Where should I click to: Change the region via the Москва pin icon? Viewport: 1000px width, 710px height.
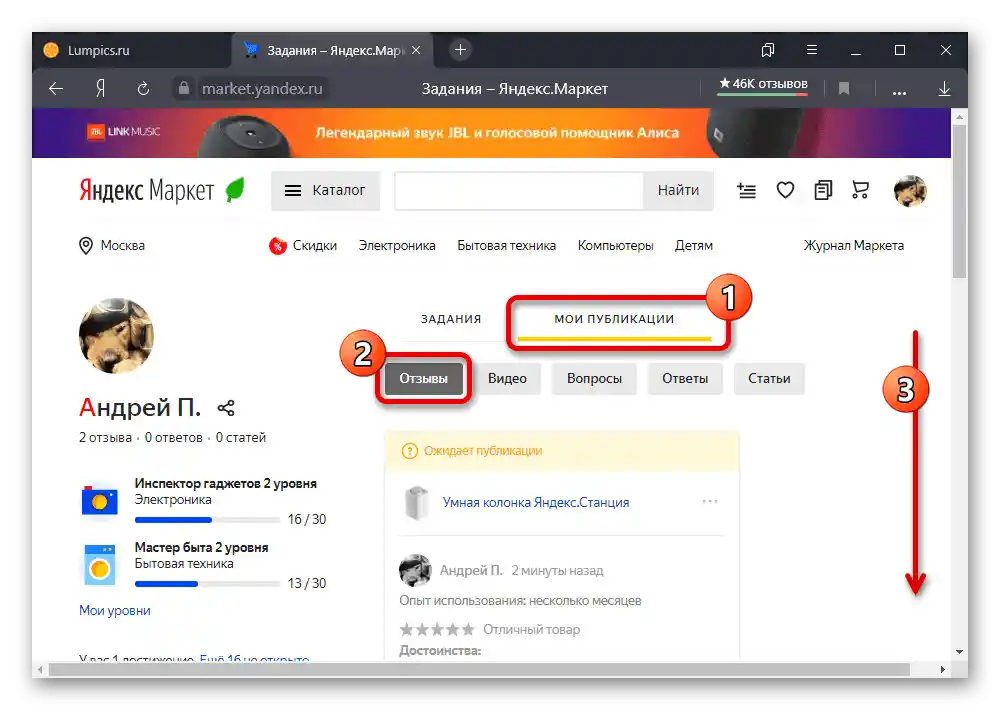(x=85, y=246)
